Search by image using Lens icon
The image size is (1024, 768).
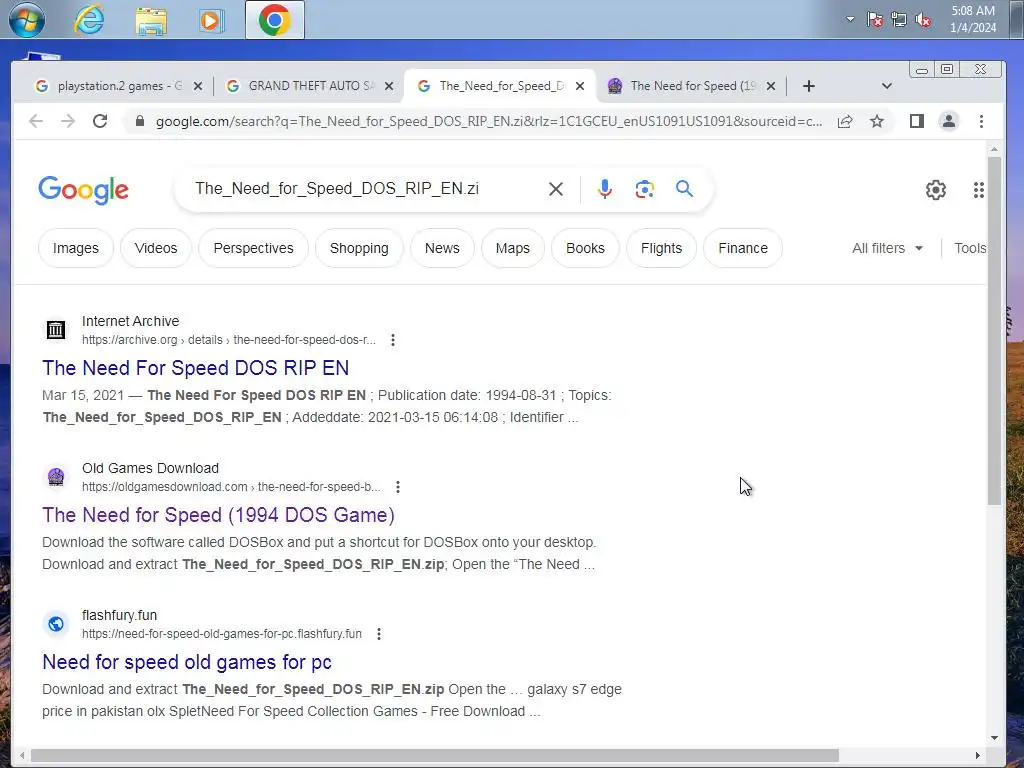[645, 189]
